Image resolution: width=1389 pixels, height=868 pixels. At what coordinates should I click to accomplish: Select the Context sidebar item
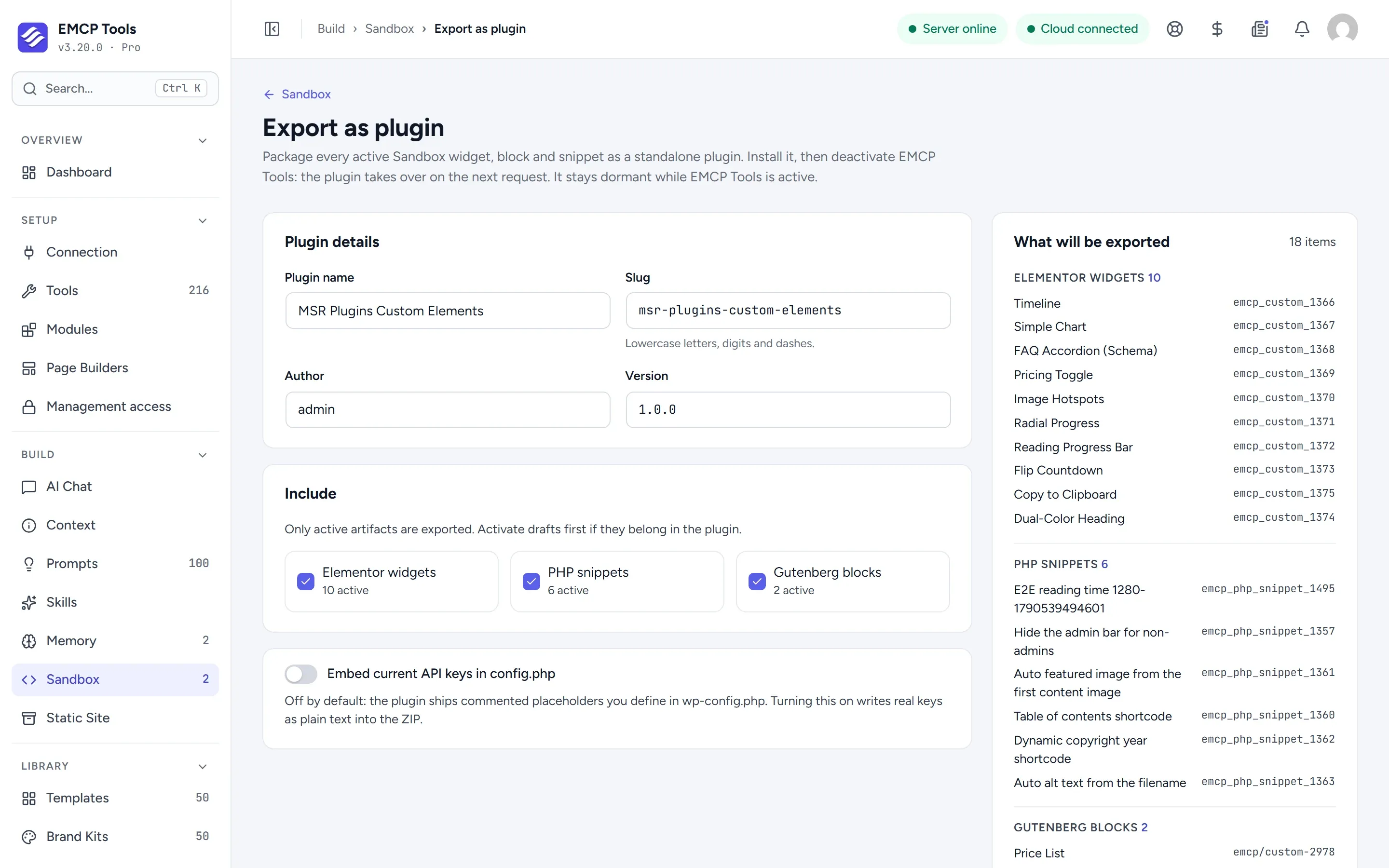[115, 525]
